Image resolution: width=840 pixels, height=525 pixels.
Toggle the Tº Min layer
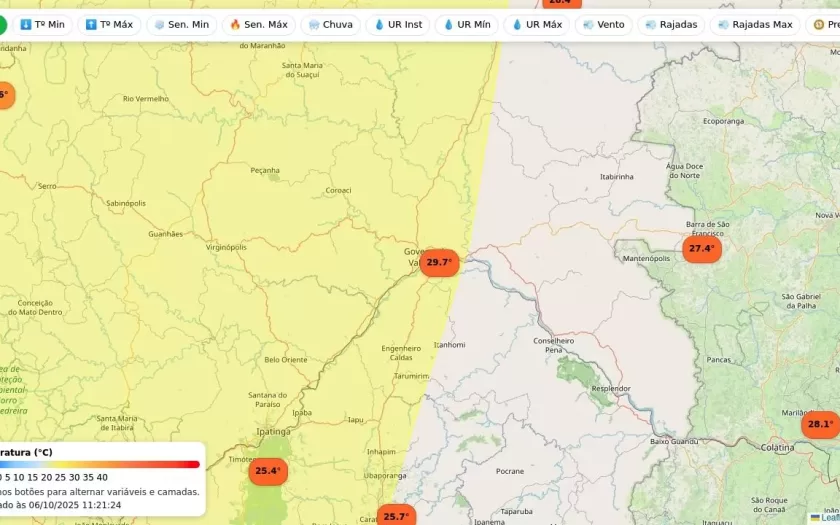tap(42, 24)
